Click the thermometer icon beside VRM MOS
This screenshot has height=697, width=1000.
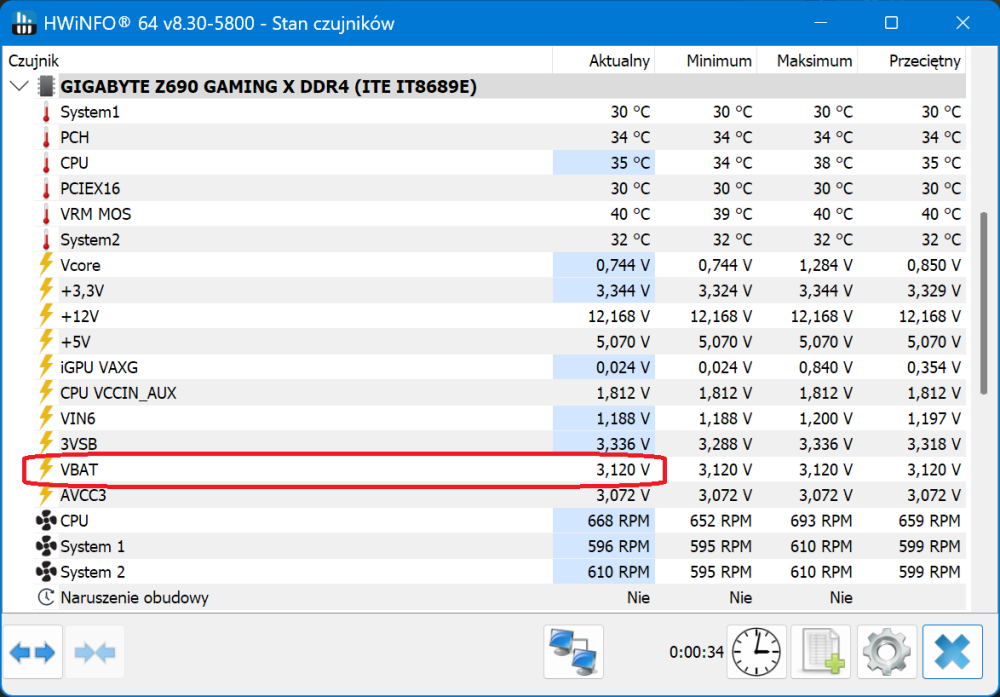pyautogui.click(x=46, y=214)
